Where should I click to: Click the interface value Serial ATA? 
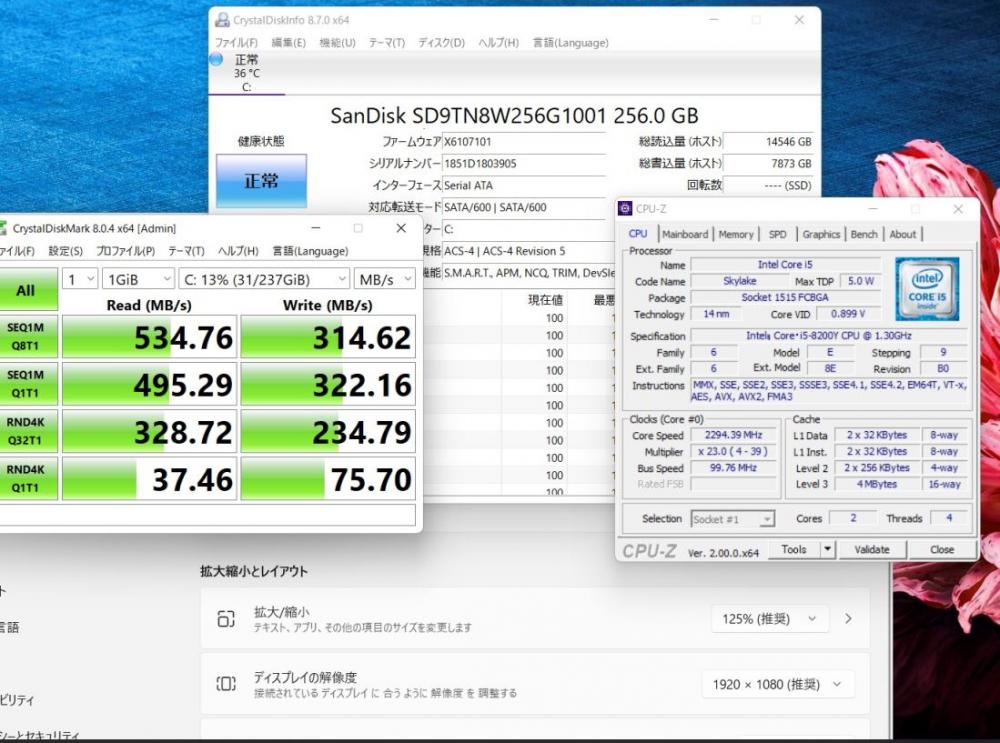[468, 186]
